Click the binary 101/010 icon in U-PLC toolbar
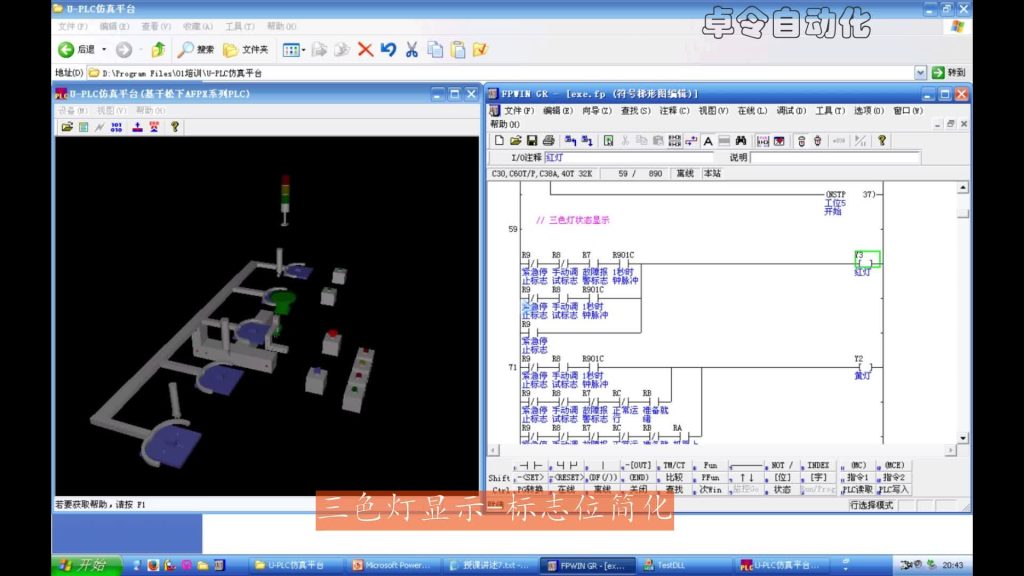Screen dimensions: 1024x576 (x=116, y=127)
